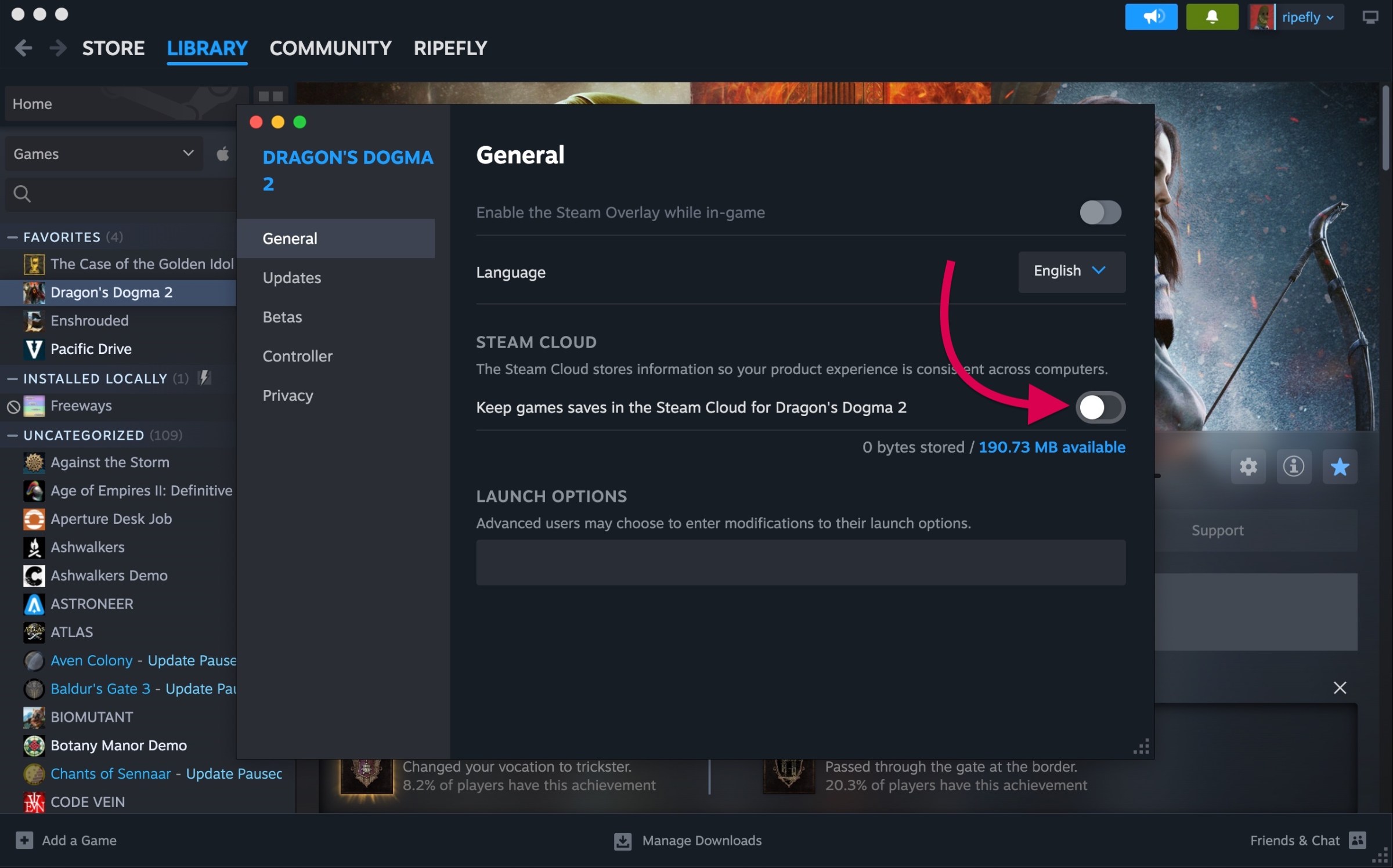Go back with the left arrow
The image size is (1393, 868).
[x=23, y=48]
